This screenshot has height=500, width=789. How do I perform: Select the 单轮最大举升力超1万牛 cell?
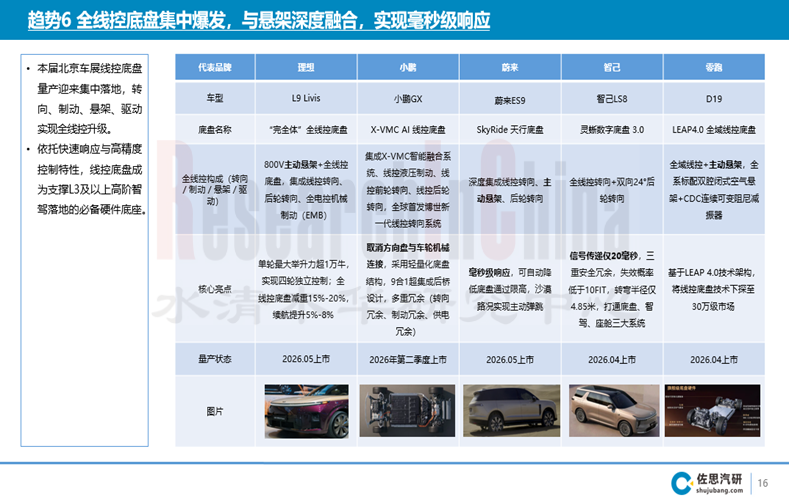point(306,289)
